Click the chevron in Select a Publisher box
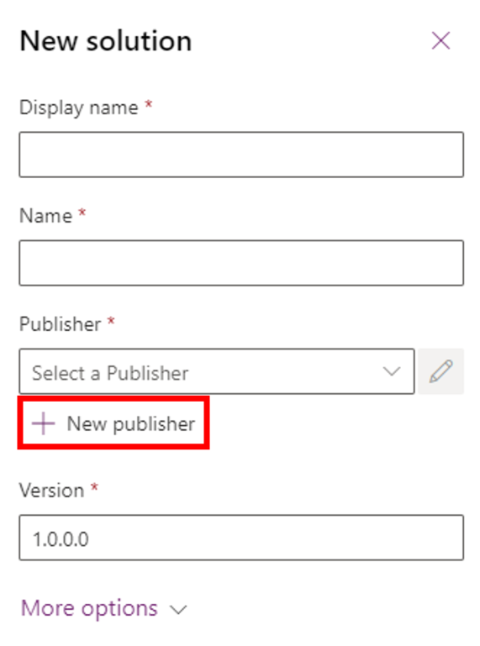 click(x=391, y=371)
